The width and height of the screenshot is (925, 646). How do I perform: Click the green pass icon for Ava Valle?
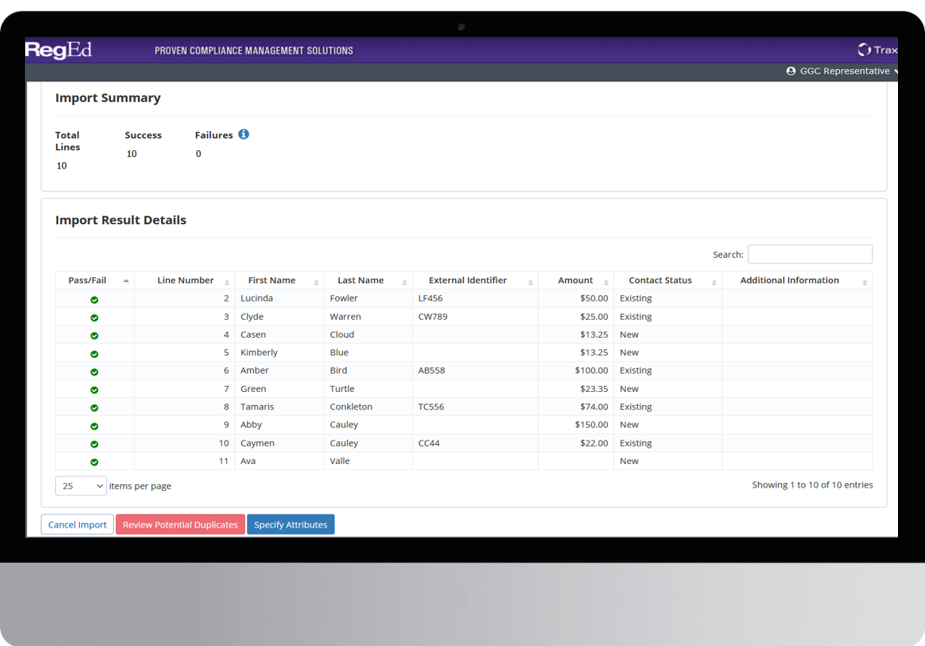tap(94, 462)
